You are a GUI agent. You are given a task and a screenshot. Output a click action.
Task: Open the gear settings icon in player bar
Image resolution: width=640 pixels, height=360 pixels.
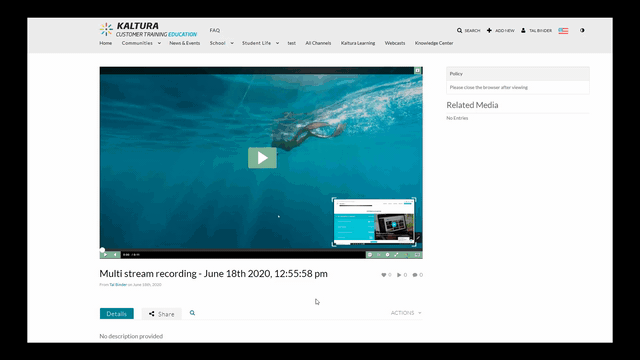tap(388, 255)
